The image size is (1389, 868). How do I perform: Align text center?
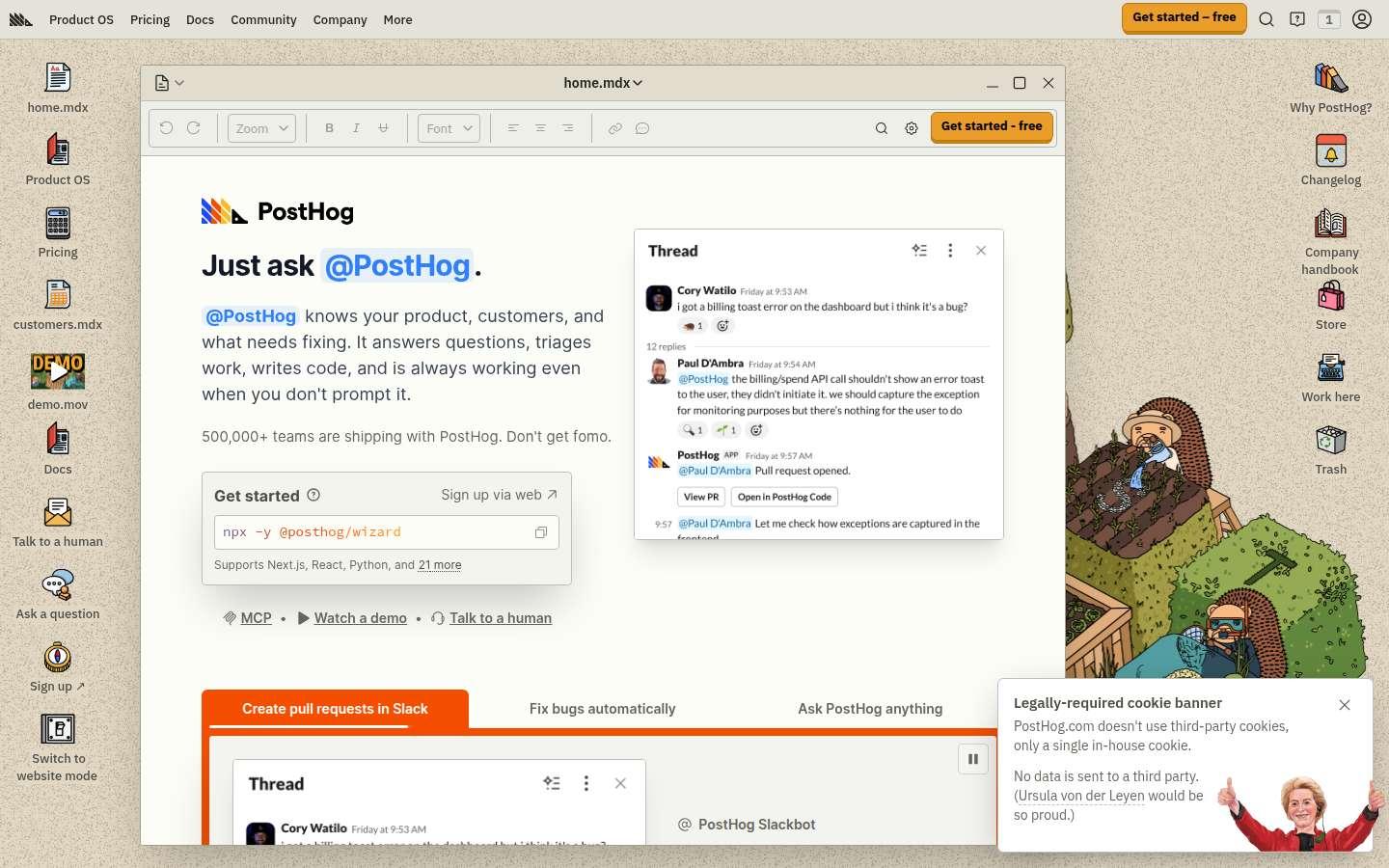click(540, 128)
